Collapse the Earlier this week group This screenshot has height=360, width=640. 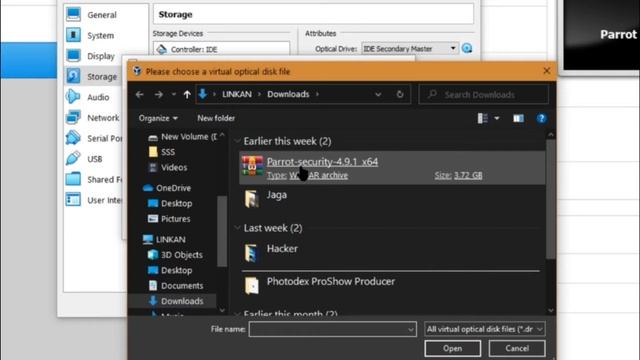click(237, 141)
